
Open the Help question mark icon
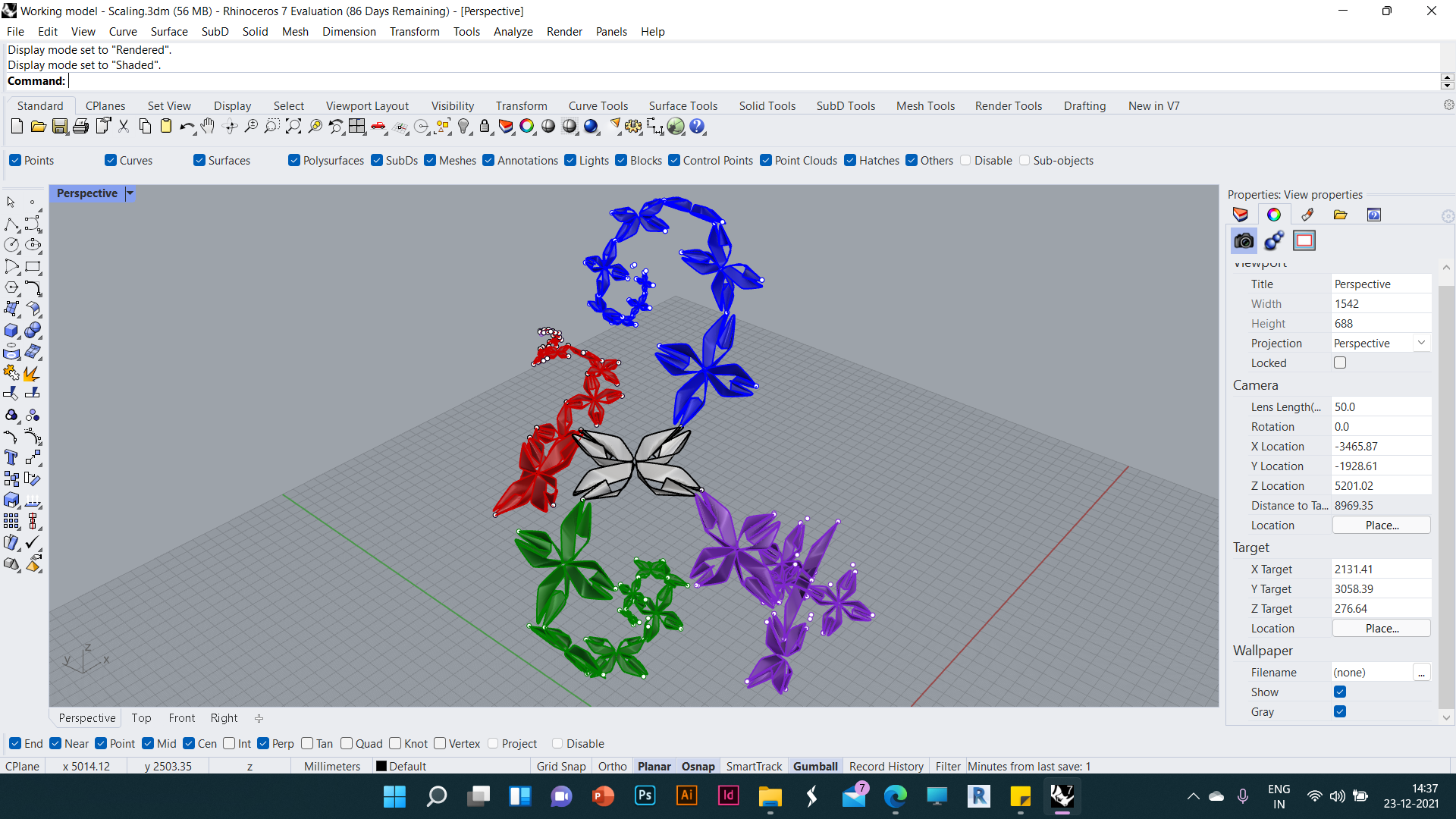click(697, 127)
